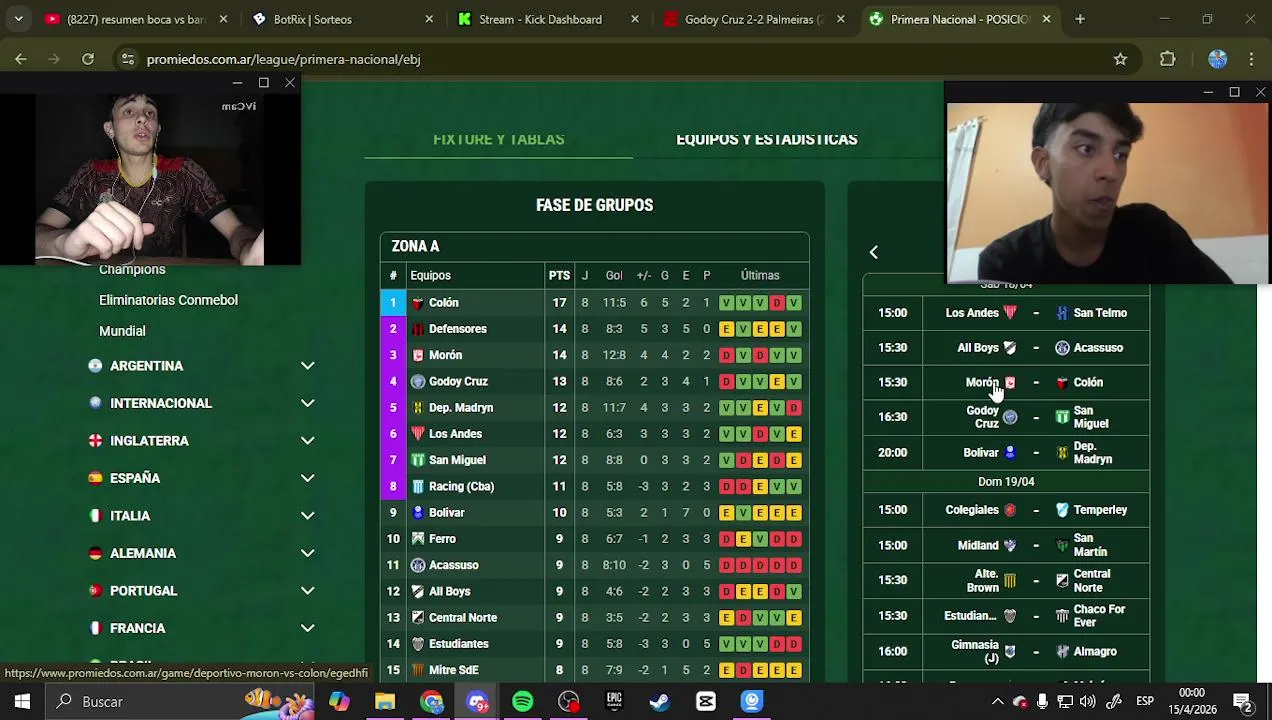The height and width of the screenshot is (720, 1272).
Task: Open the tab search dropdown arrow
Action: click(x=18, y=19)
